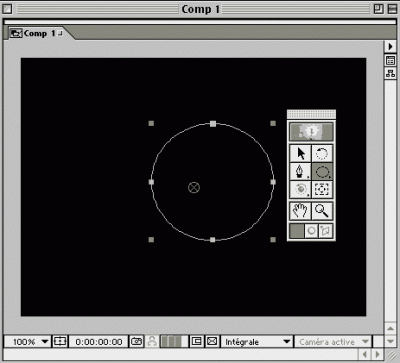Viewport: 400px width, 363px height.
Task: Click the vertical scrollbar up arrow
Action: [x=390, y=328]
